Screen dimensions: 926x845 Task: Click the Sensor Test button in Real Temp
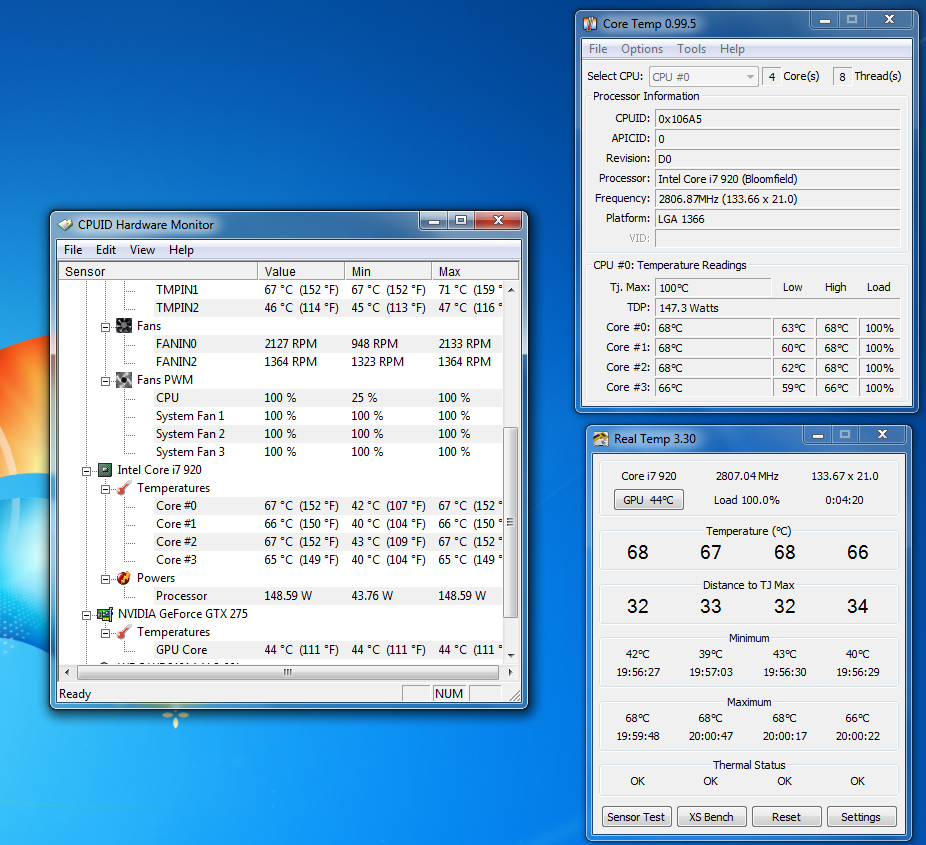pyautogui.click(x=636, y=817)
